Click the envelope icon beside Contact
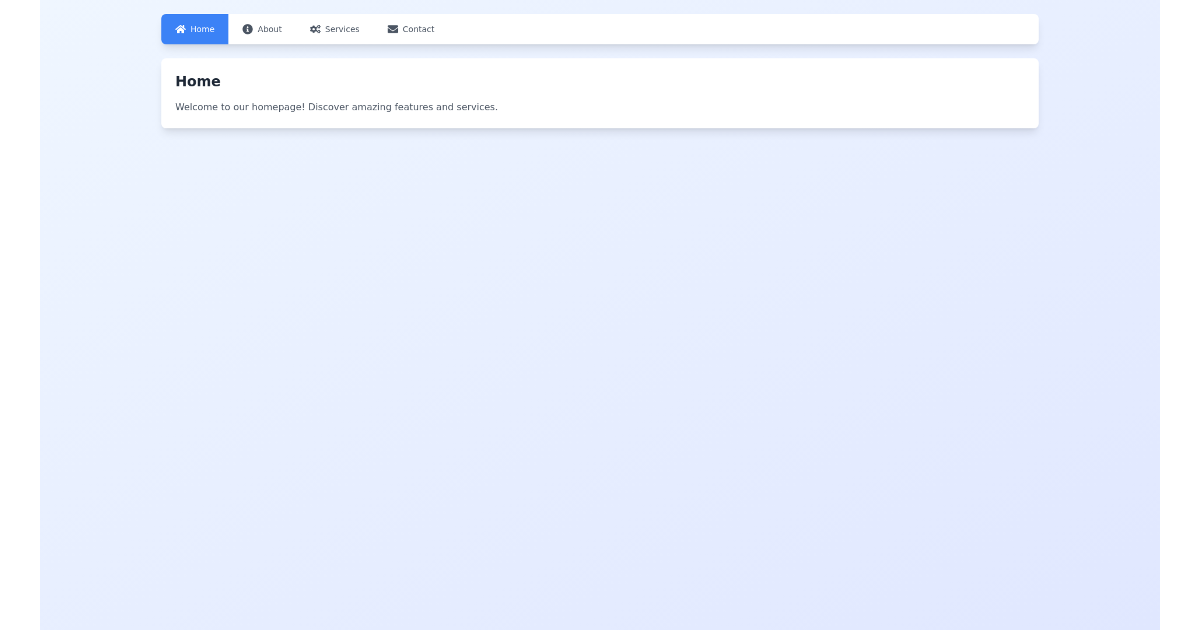1200x630 pixels. click(x=393, y=29)
